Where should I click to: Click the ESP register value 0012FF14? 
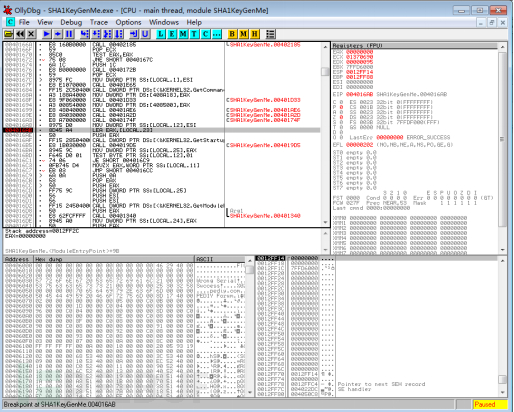[359, 72]
